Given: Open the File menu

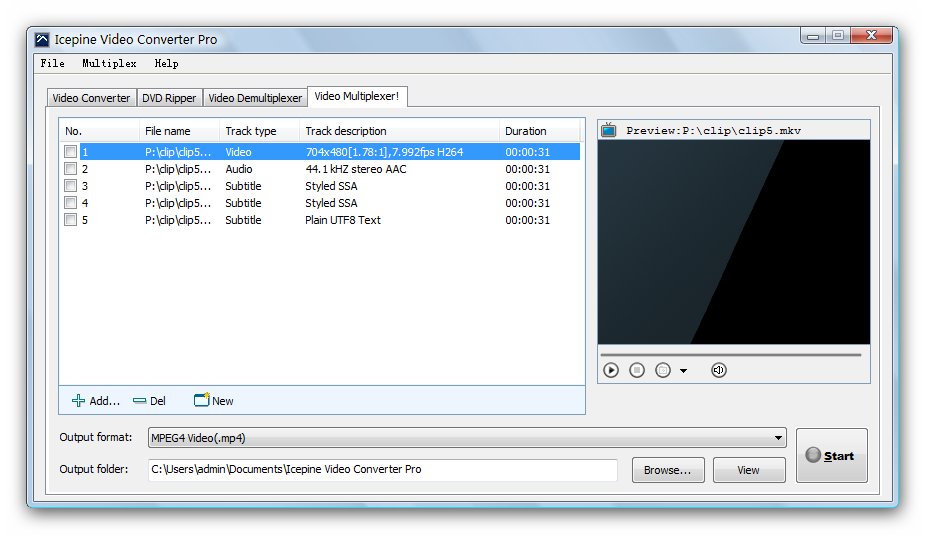Looking at the screenshot, I should click(53, 63).
